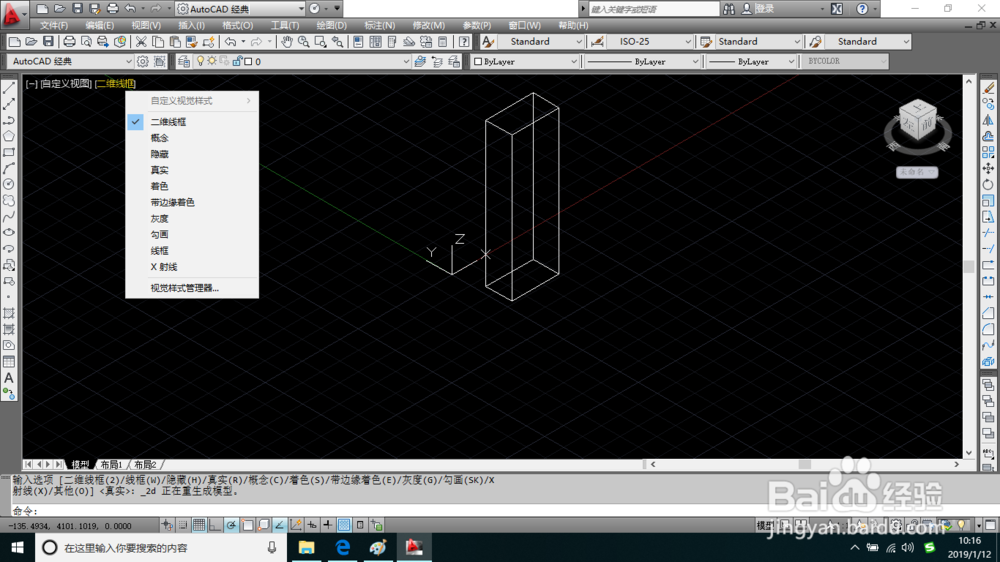Open the 修改(M) menu

tap(429, 26)
